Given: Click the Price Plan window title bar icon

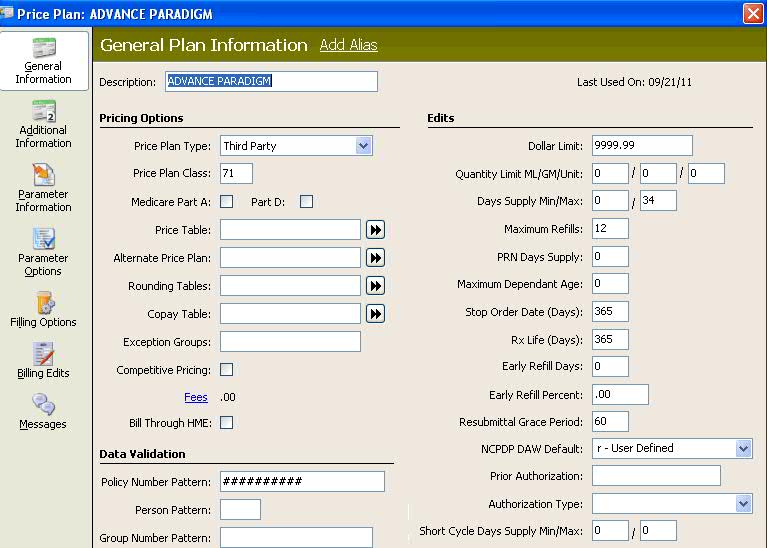Looking at the screenshot, I should (7, 13).
